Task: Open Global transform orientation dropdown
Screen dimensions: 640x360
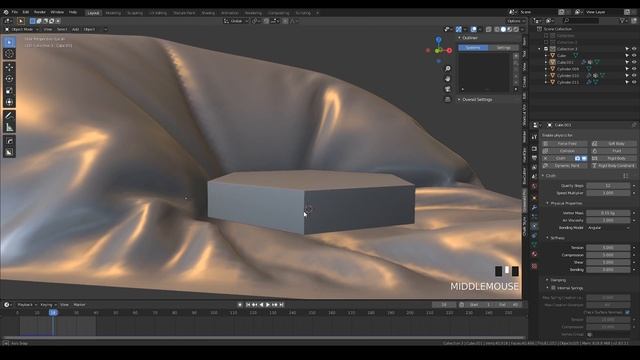Action: [236, 21]
